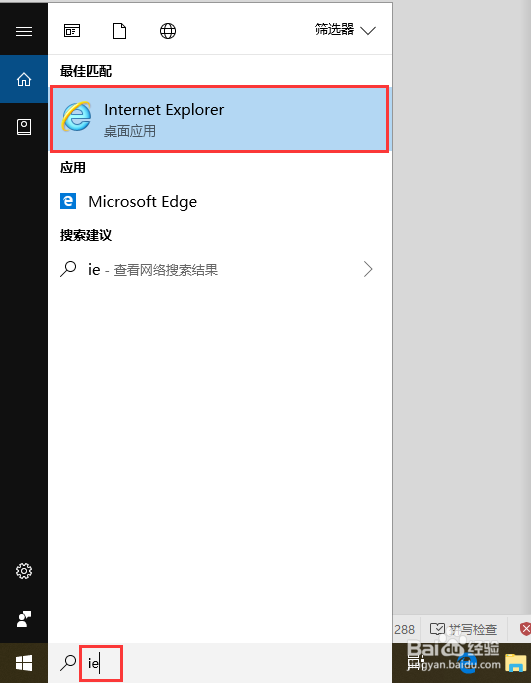Click the 拼写检查 spell check button

463,629
